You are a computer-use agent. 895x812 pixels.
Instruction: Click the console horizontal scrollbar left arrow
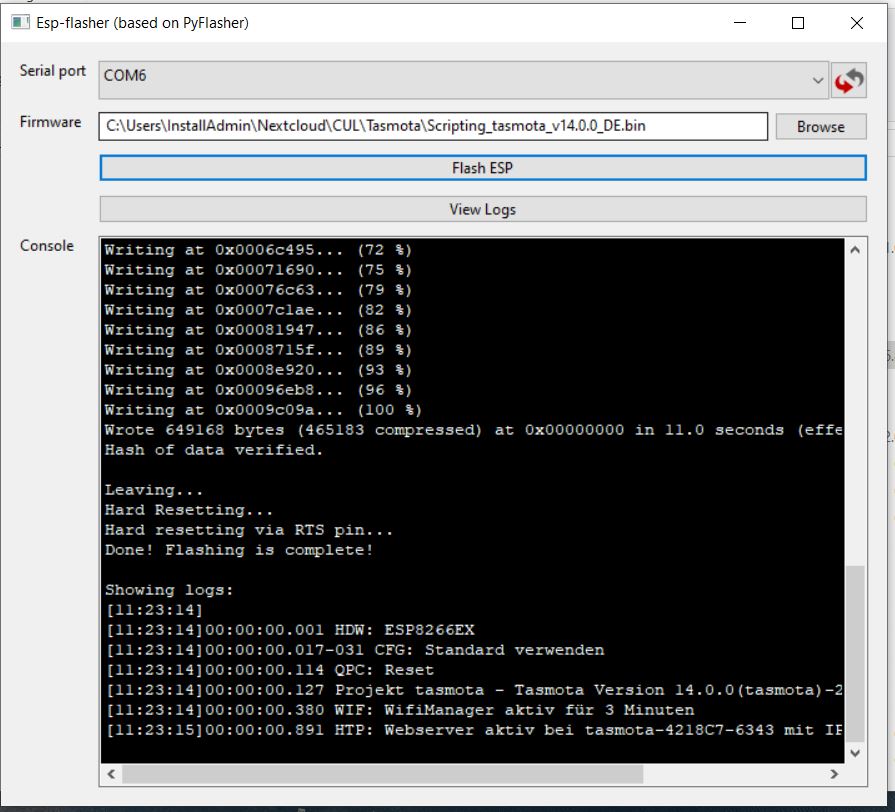(111, 774)
